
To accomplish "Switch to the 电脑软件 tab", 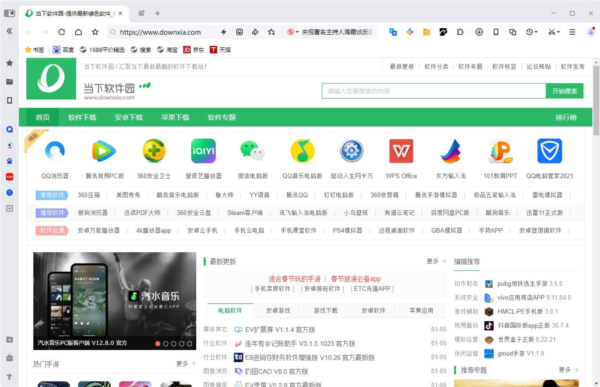I will pos(230,310).
